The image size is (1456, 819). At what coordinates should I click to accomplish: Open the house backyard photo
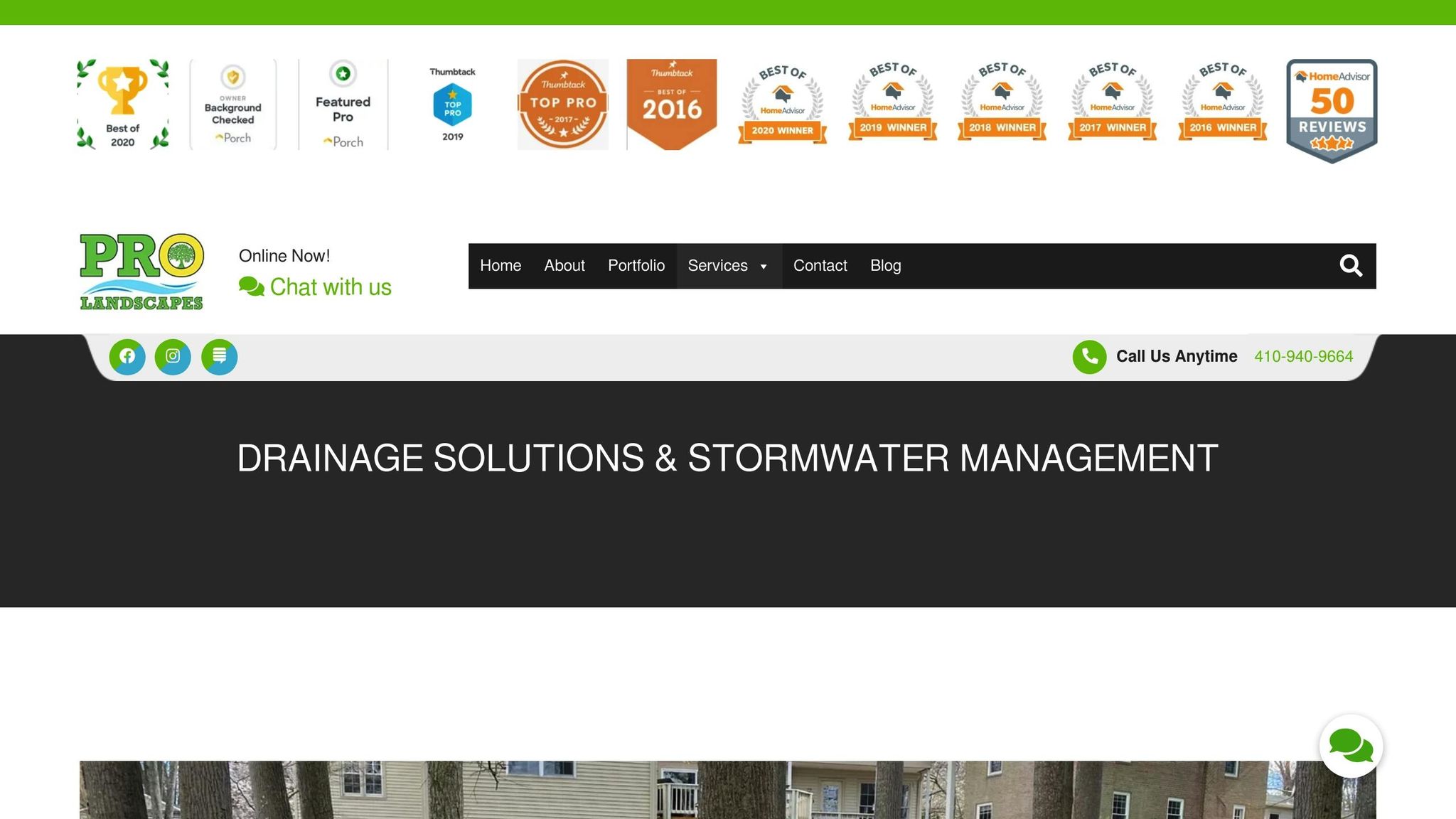click(728, 790)
